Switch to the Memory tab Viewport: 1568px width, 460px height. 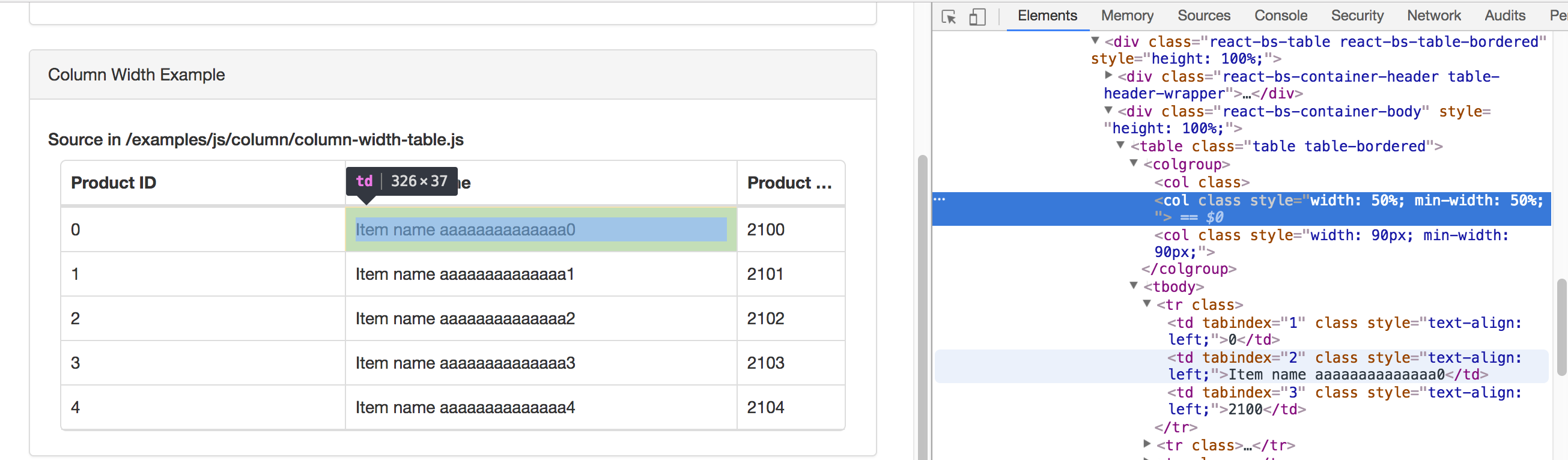click(1126, 15)
